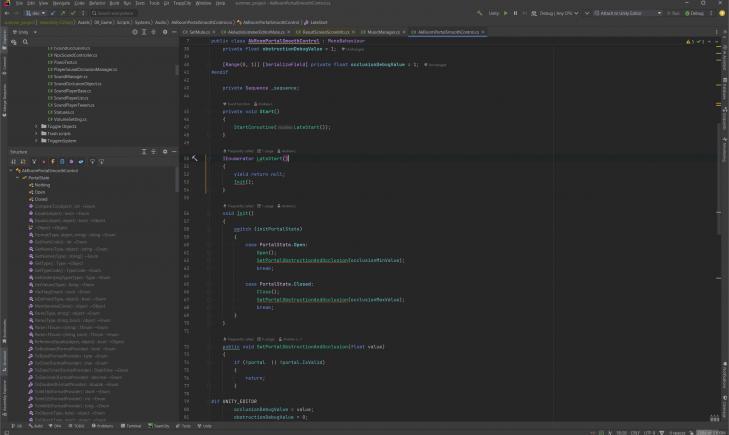
Task: Click the editor tabs overflow menu icon
Action: 716,32
